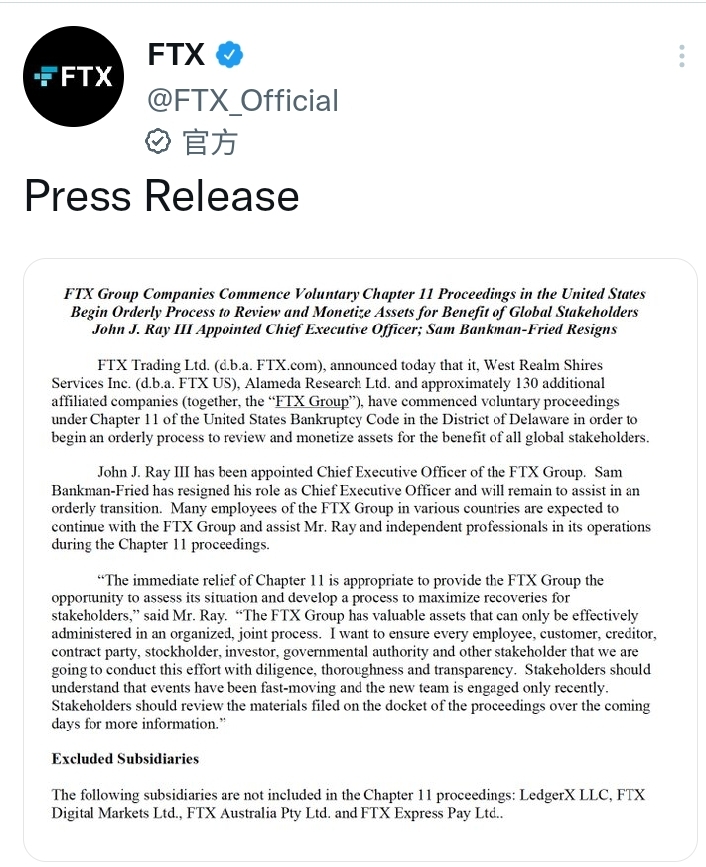This screenshot has height=867, width=706.
Task: Open the three-dot more options menu
Action: point(682,56)
